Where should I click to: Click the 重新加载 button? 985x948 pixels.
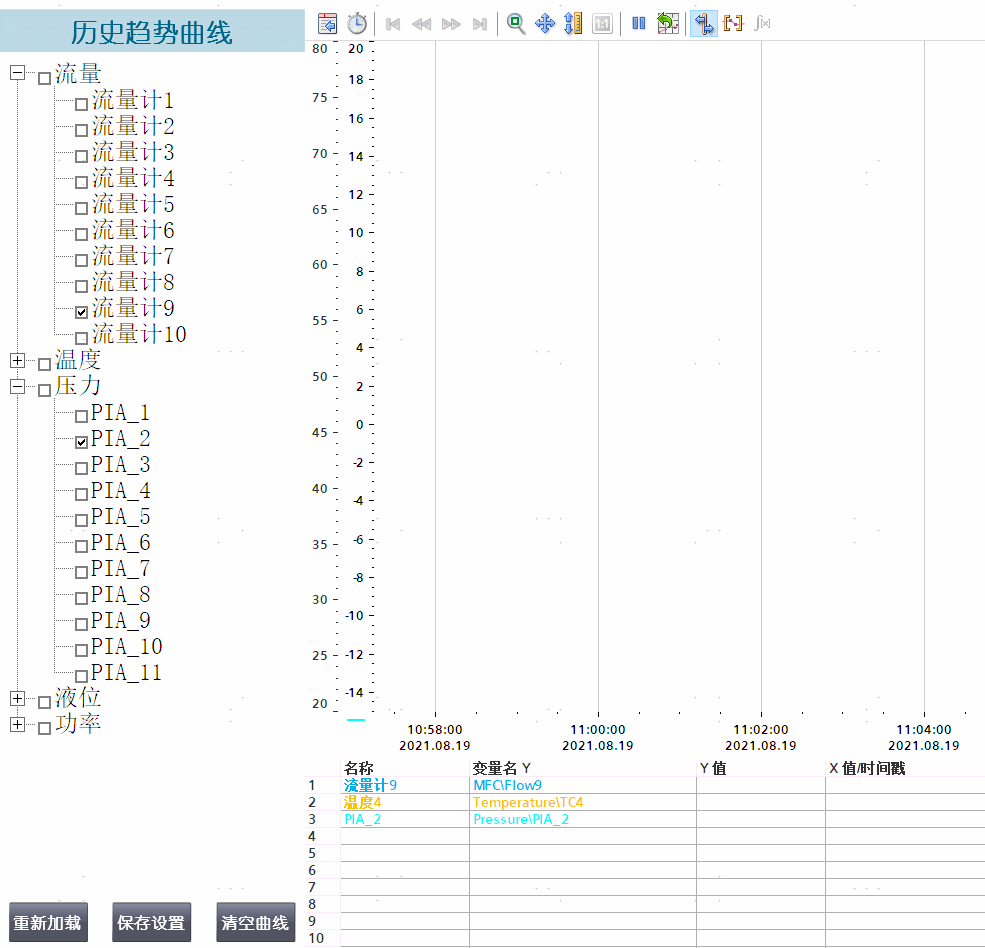pos(48,922)
